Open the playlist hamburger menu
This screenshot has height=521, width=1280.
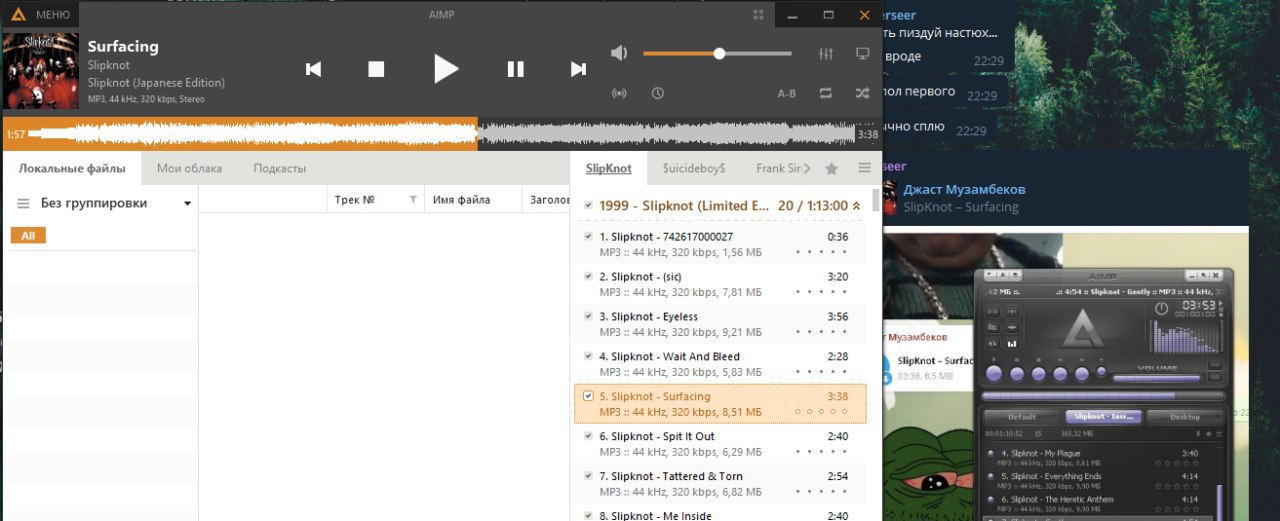pos(865,168)
